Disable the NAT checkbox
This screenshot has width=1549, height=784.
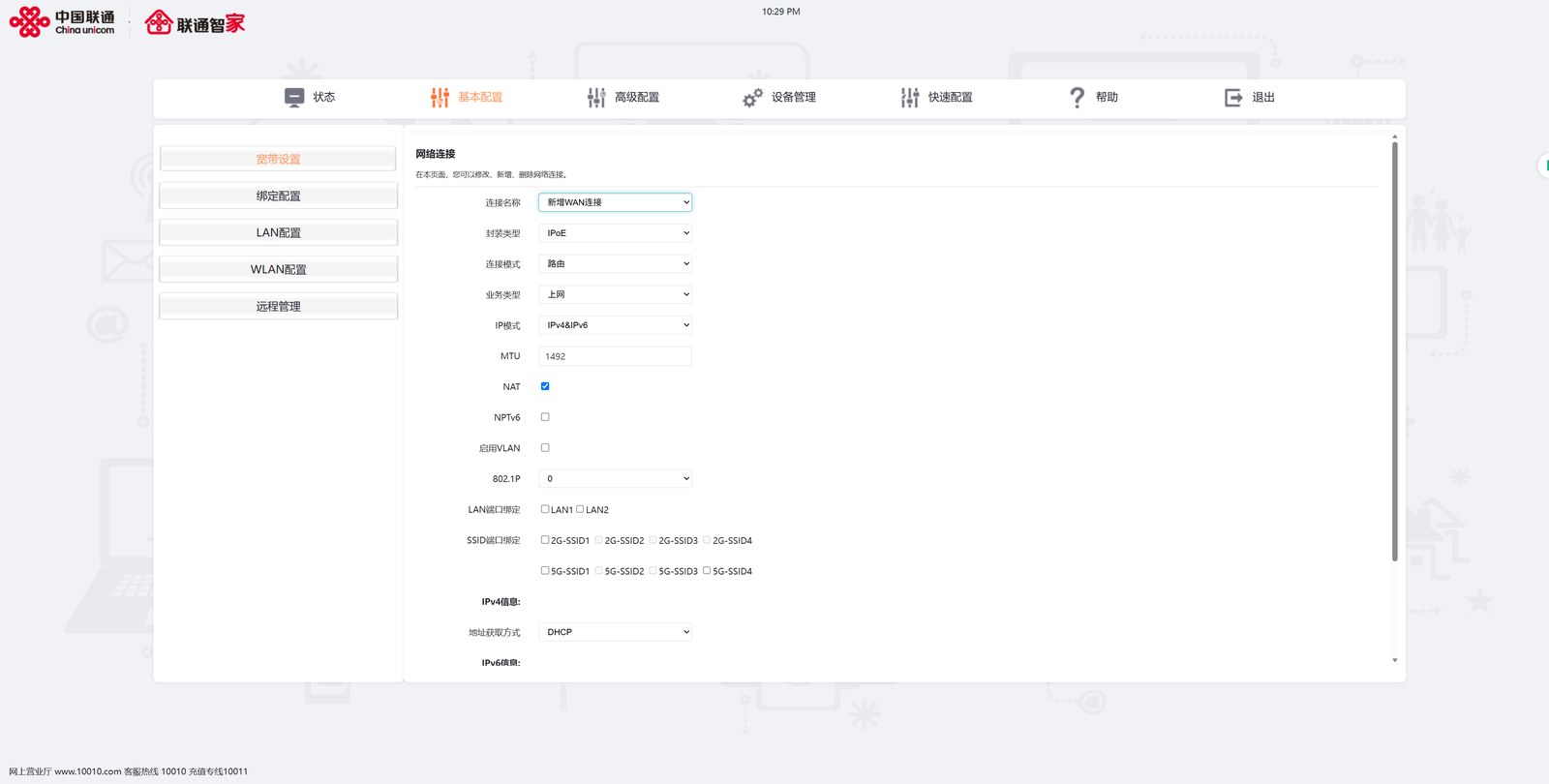545,386
